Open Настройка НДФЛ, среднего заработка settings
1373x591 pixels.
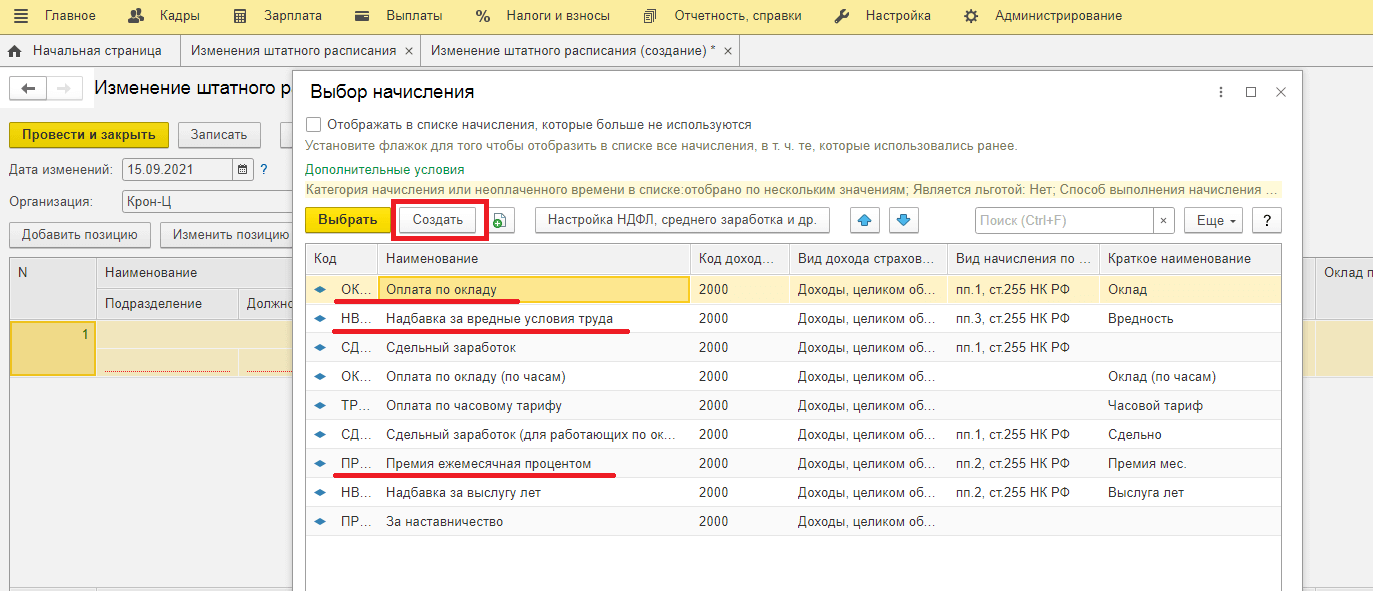[682, 221]
